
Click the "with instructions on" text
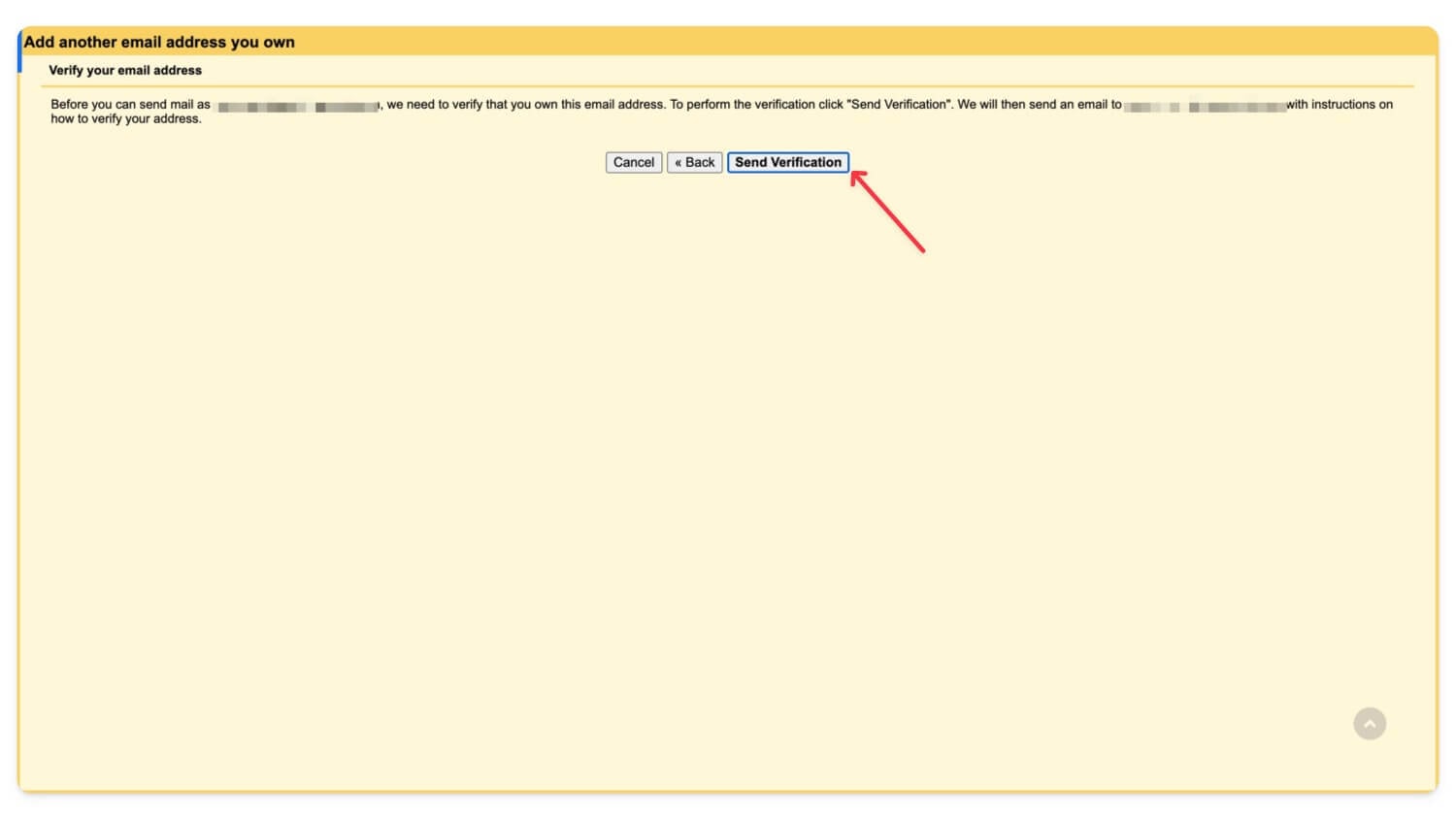(1340, 104)
